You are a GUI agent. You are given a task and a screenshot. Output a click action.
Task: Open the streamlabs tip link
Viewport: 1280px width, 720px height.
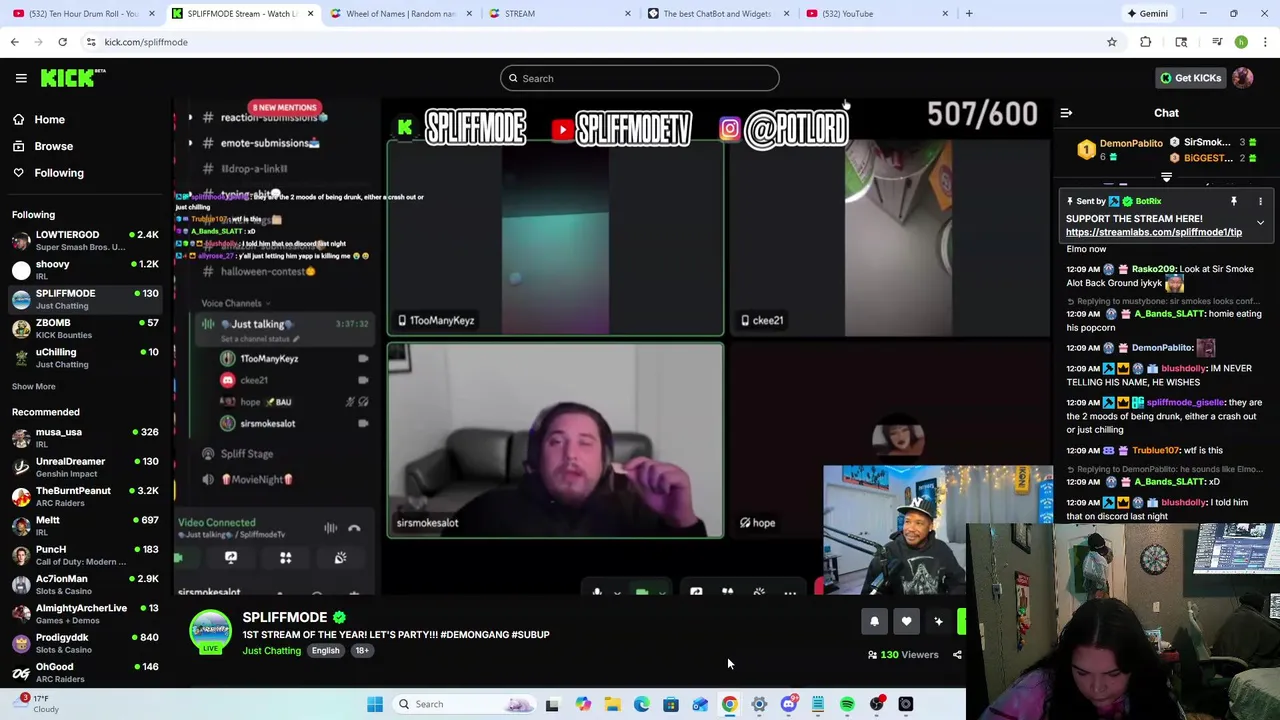[1154, 232]
